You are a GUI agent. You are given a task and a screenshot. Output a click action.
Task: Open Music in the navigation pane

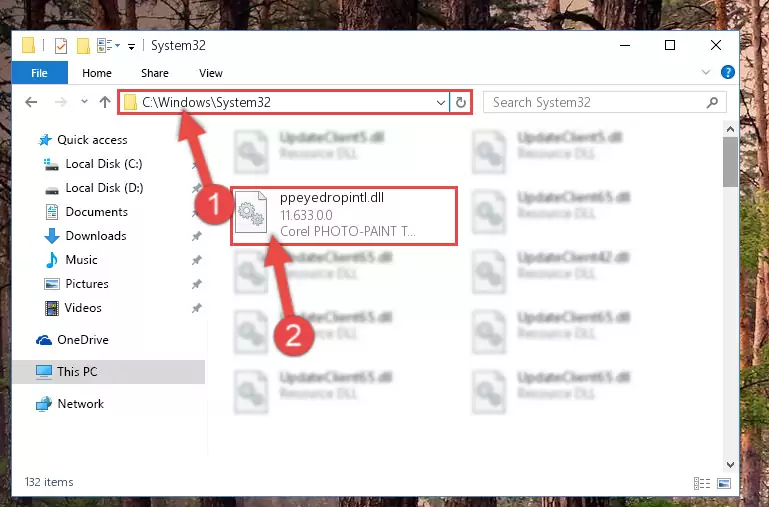tap(81, 260)
